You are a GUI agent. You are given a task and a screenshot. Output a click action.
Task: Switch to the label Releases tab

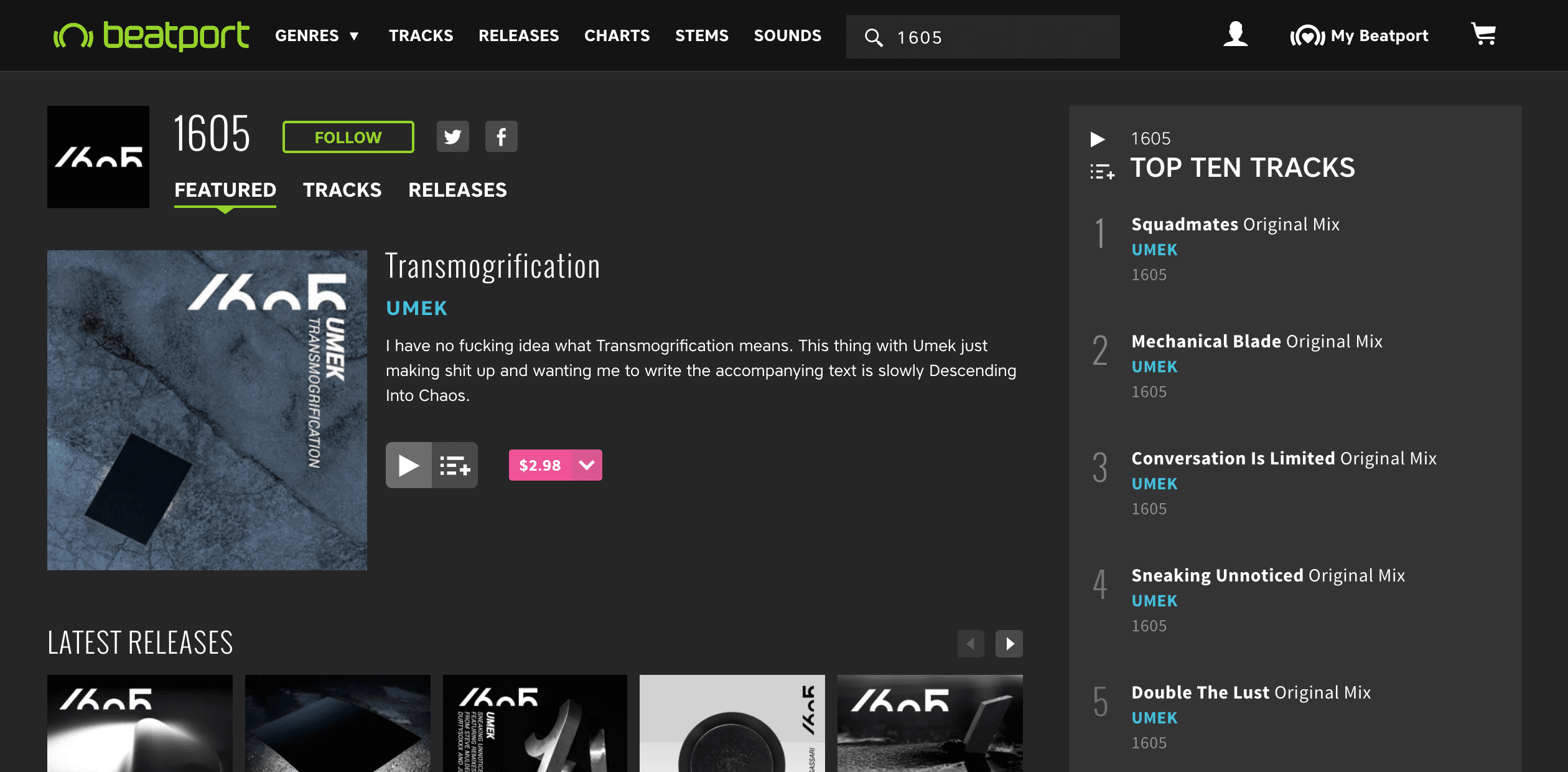pos(457,190)
